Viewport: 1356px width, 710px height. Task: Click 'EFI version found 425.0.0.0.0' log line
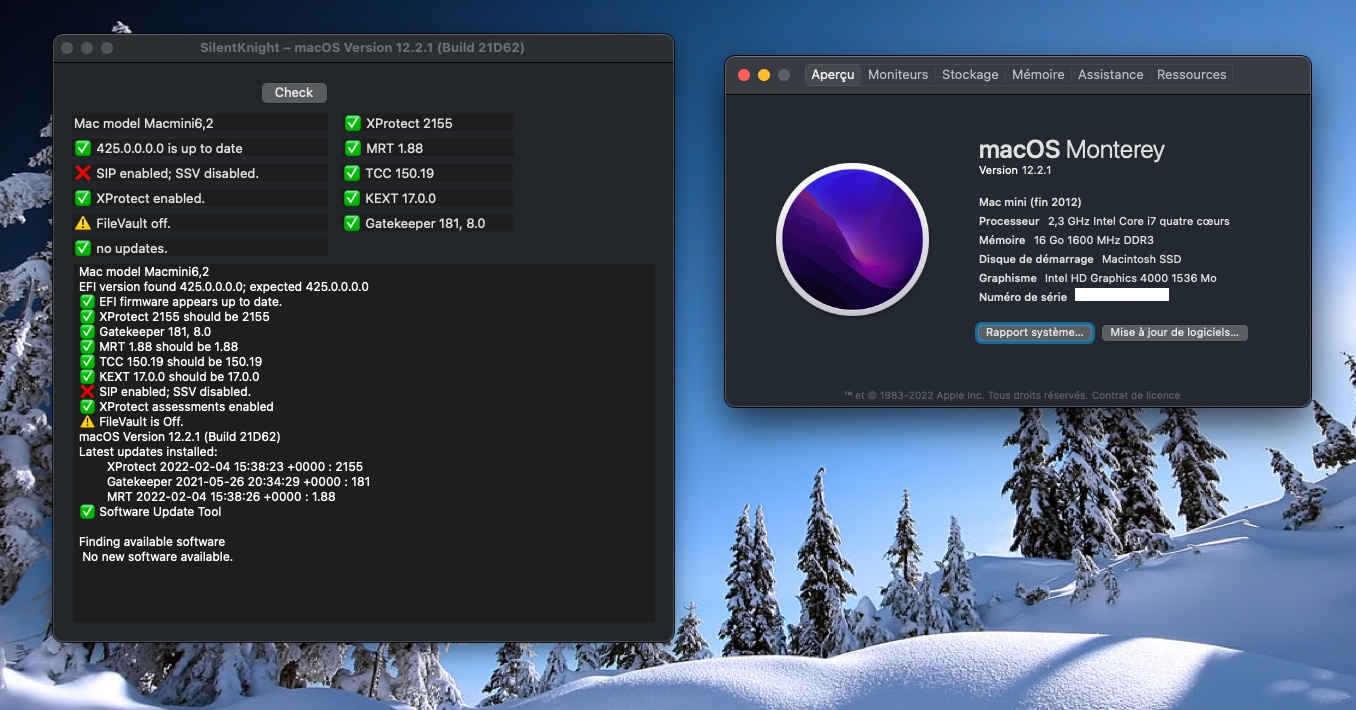(x=224, y=286)
